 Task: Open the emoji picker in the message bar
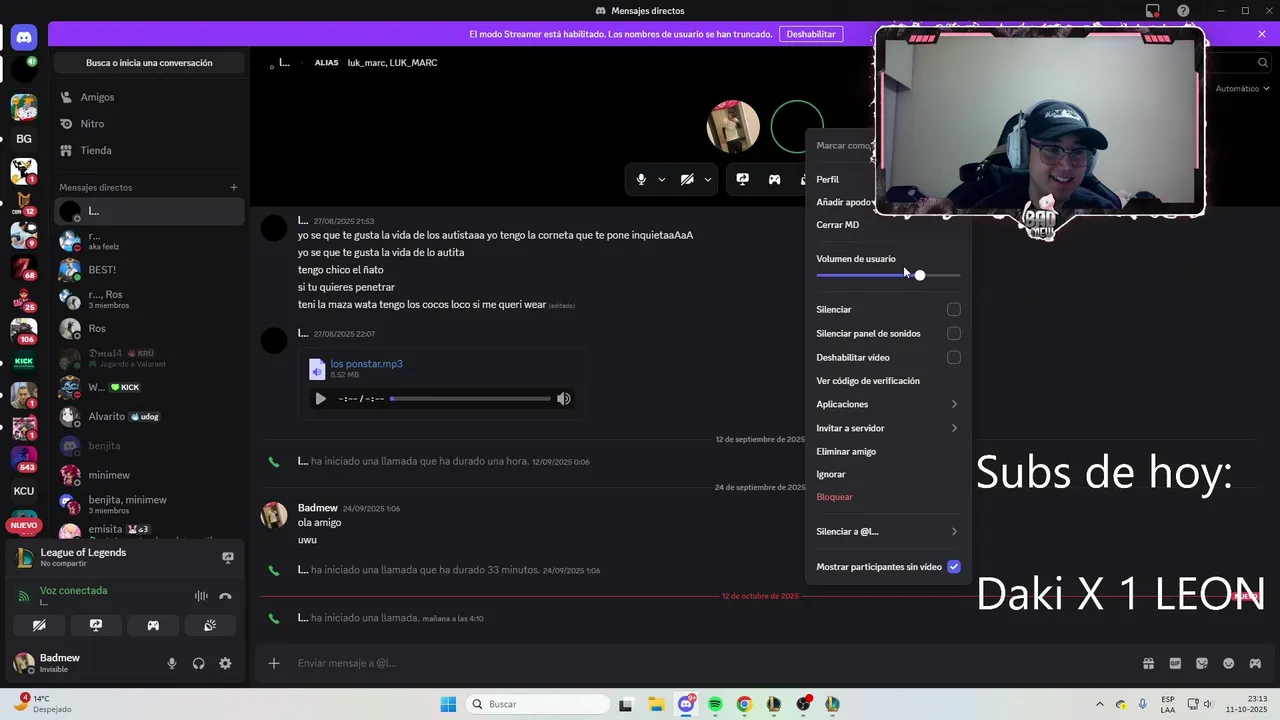(x=1228, y=663)
